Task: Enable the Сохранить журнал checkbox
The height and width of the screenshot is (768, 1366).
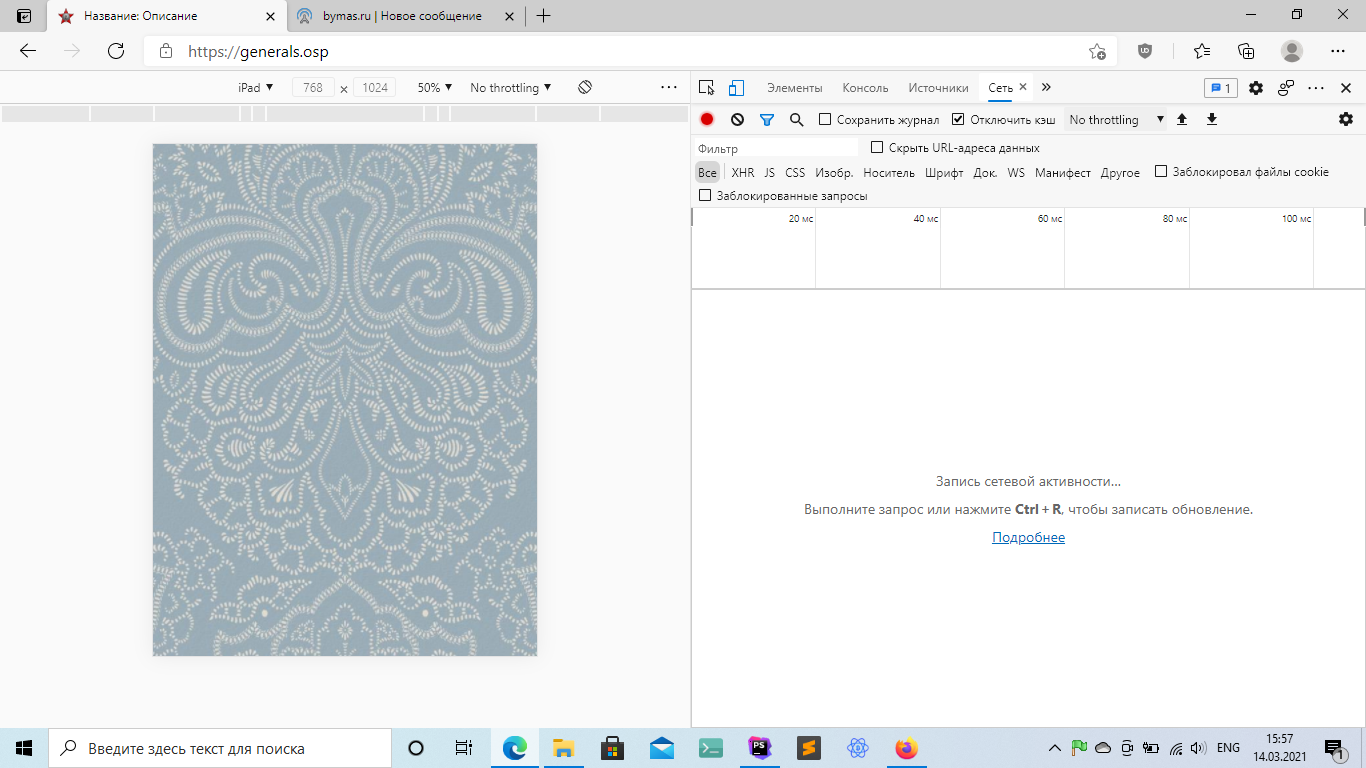Action: [x=825, y=119]
